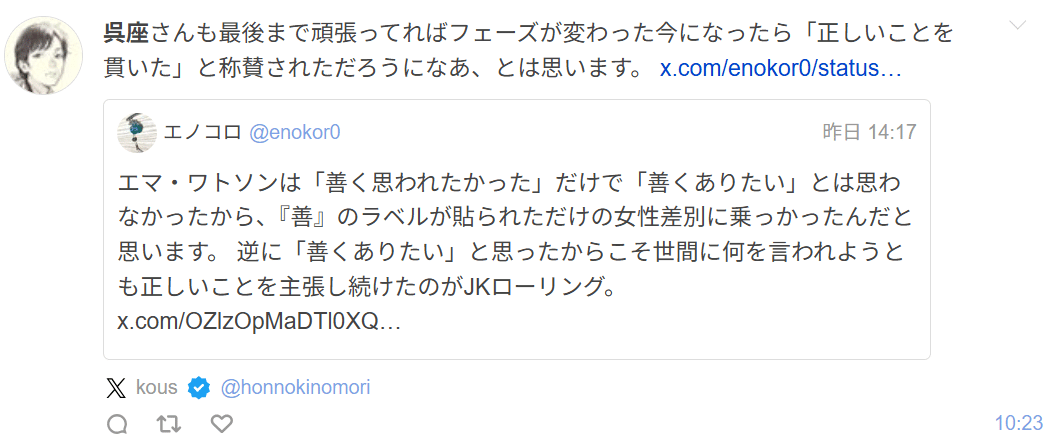The width and height of the screenshot is (1060, 442).
Task: Click the @enokor0 handle in quoted post
Action: 294,133
